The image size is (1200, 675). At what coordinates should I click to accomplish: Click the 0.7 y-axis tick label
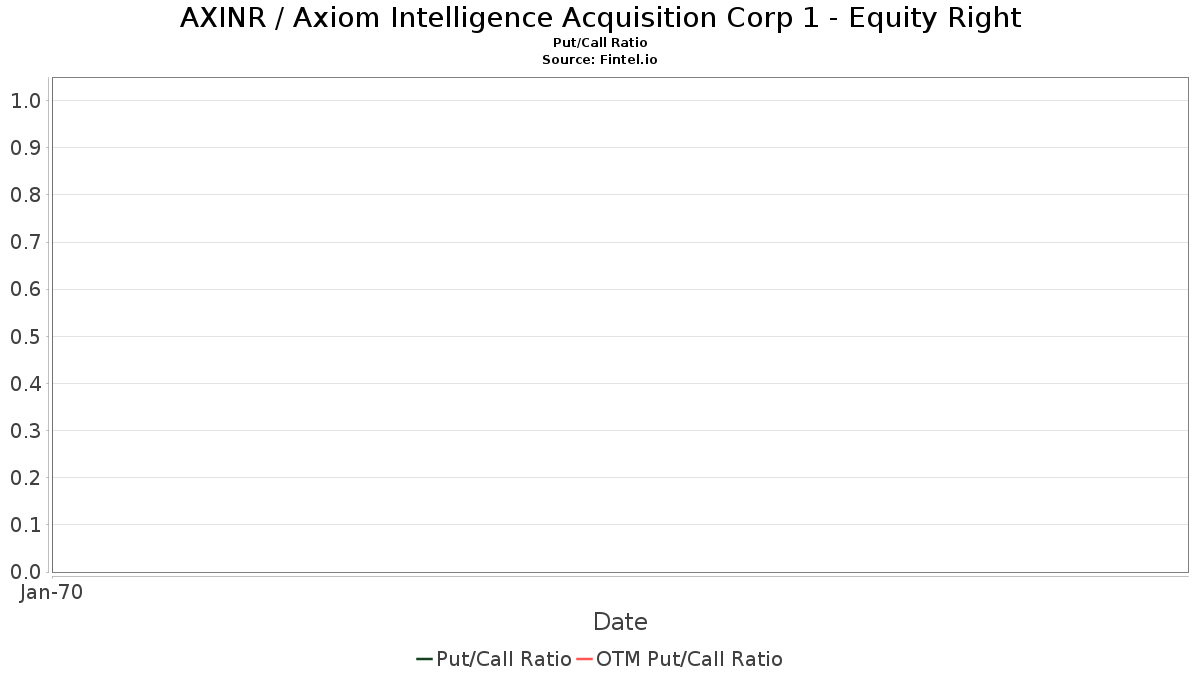[25, 242]
